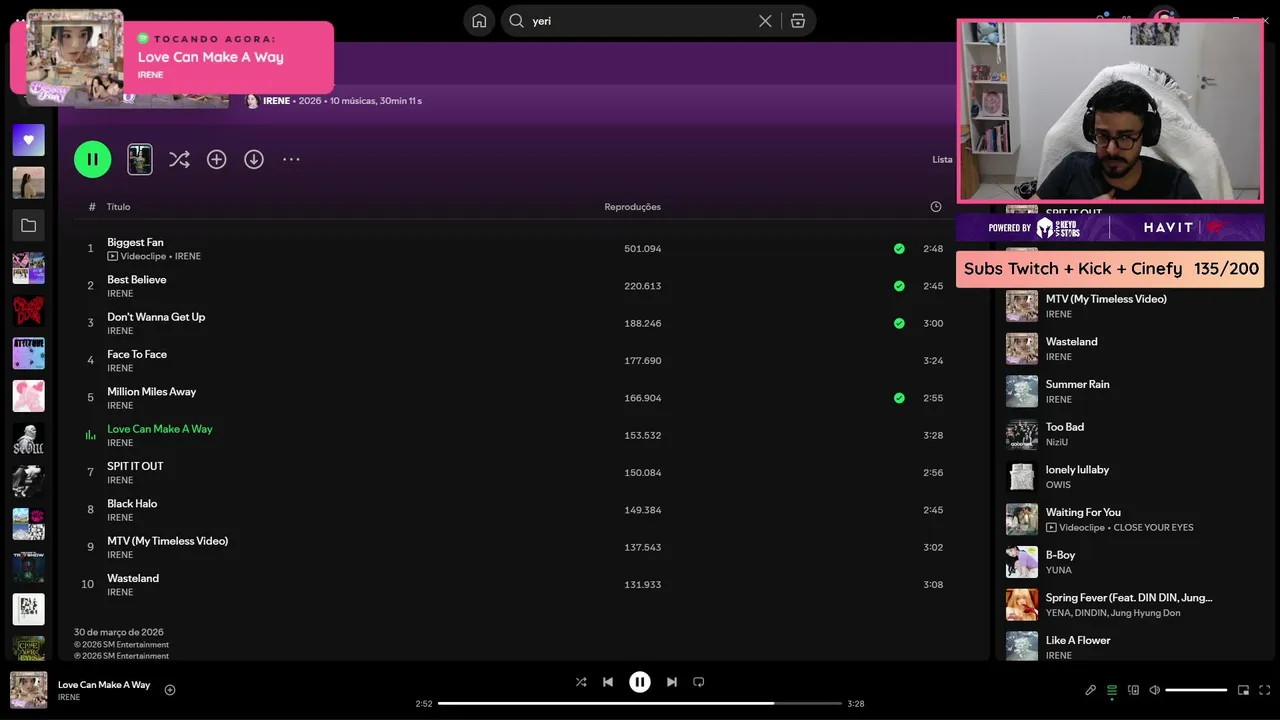Play the track Biggest Fan
The image size is (1280, 720).
pos(135,242)
